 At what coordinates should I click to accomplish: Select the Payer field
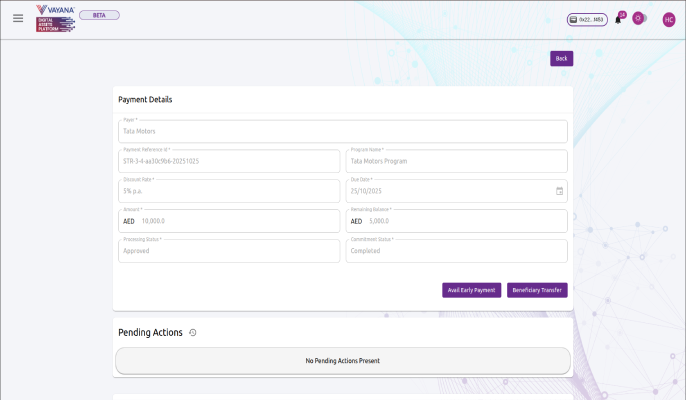(342, 131)
